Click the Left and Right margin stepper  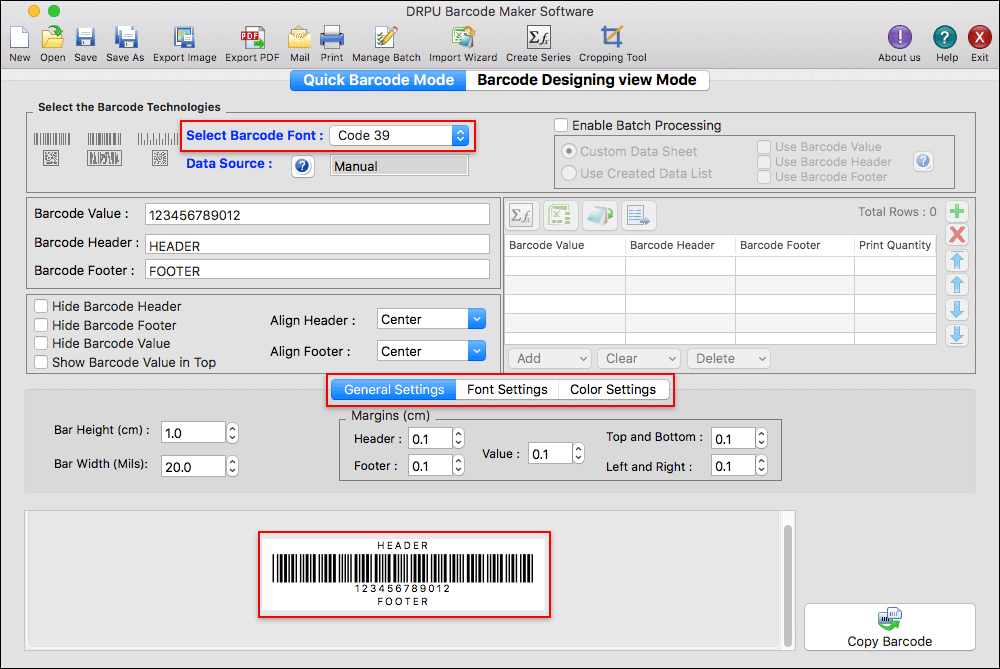click(x=761, y=466)
